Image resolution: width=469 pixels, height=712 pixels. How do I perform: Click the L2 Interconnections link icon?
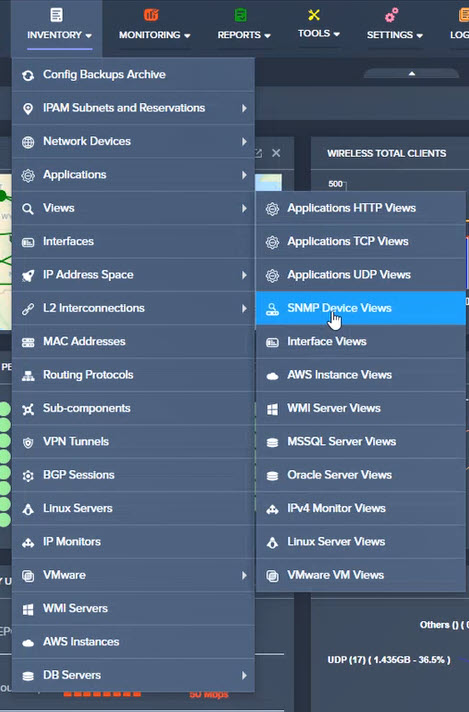pyautogui.click(x=28, y=309)
